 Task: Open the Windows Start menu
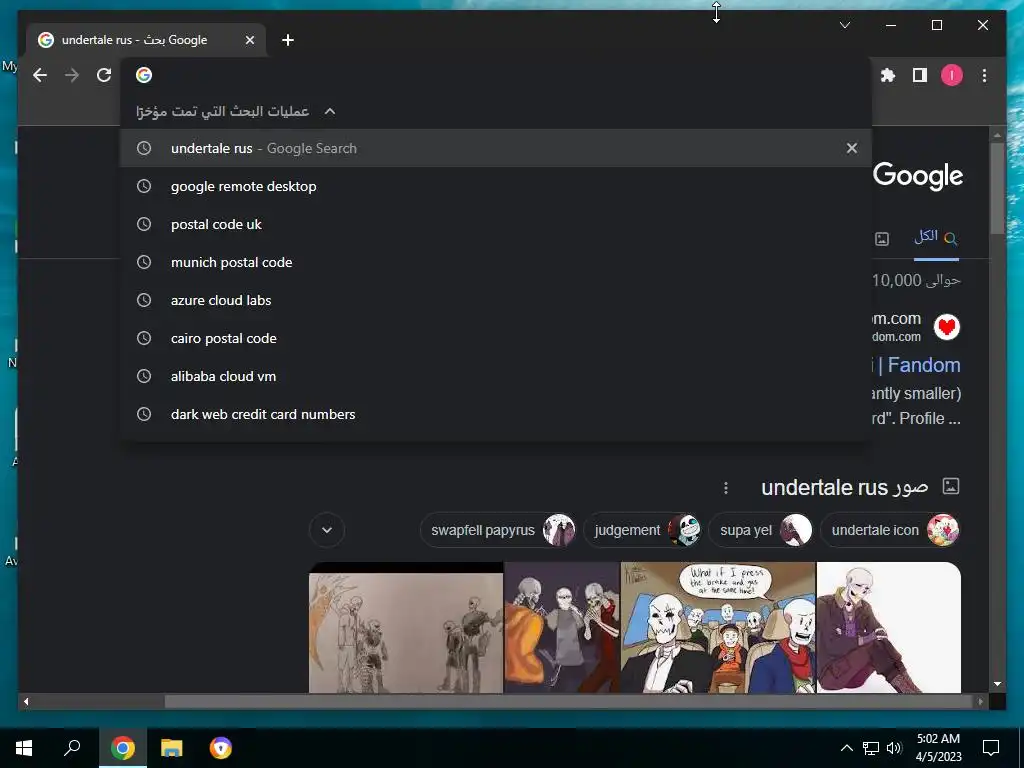pos(24,748)
